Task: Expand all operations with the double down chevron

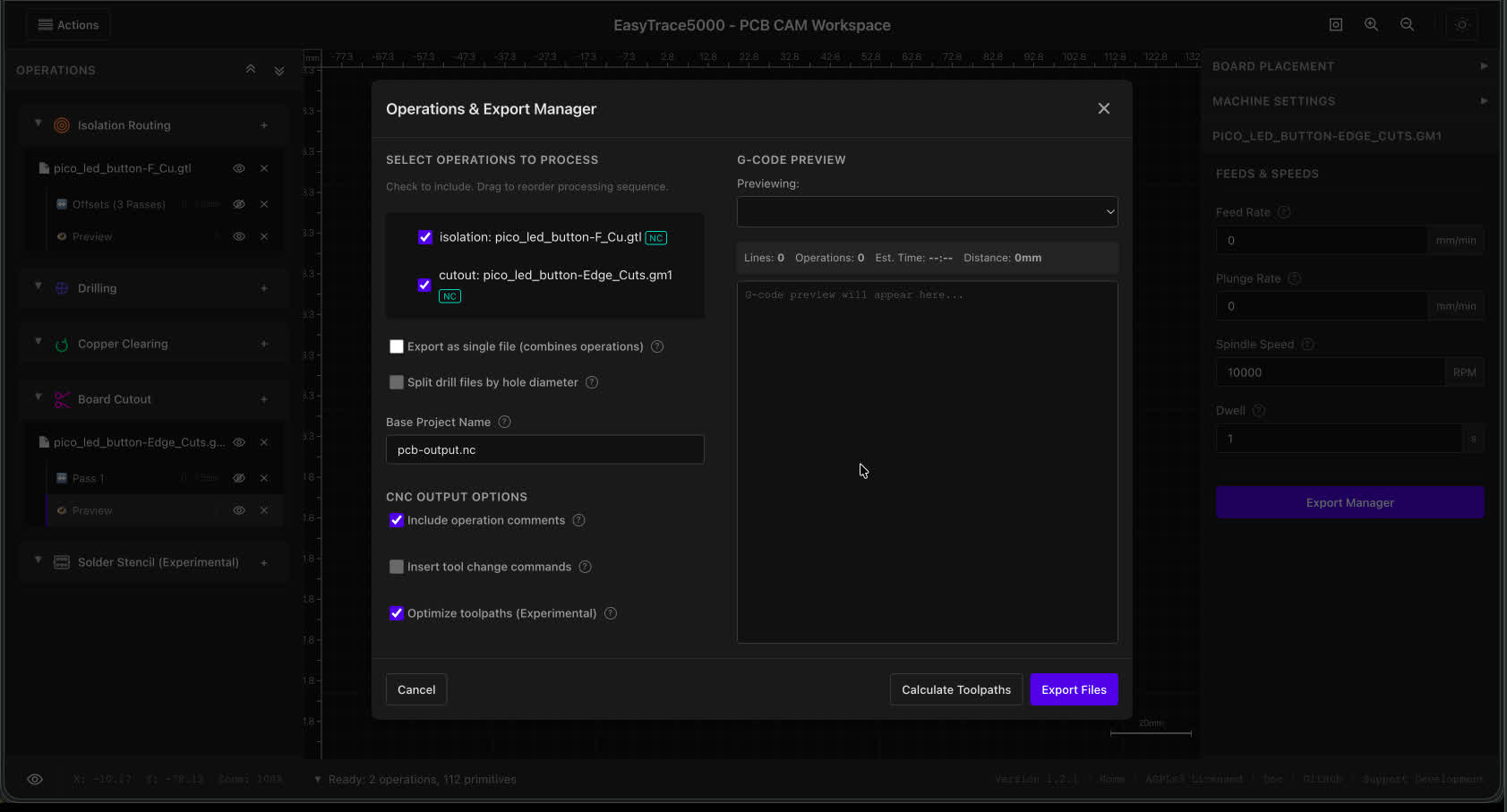Action: [279, 71]
